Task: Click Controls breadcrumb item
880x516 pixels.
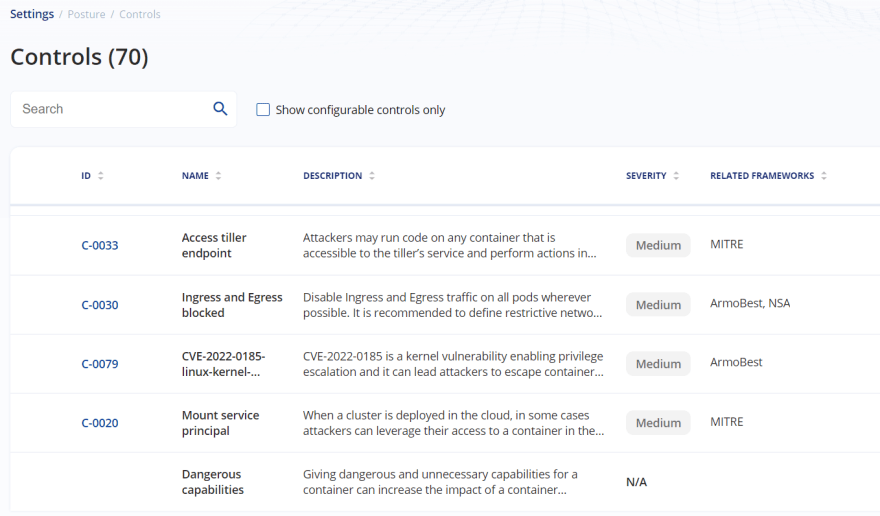Action: click(140, 15)
